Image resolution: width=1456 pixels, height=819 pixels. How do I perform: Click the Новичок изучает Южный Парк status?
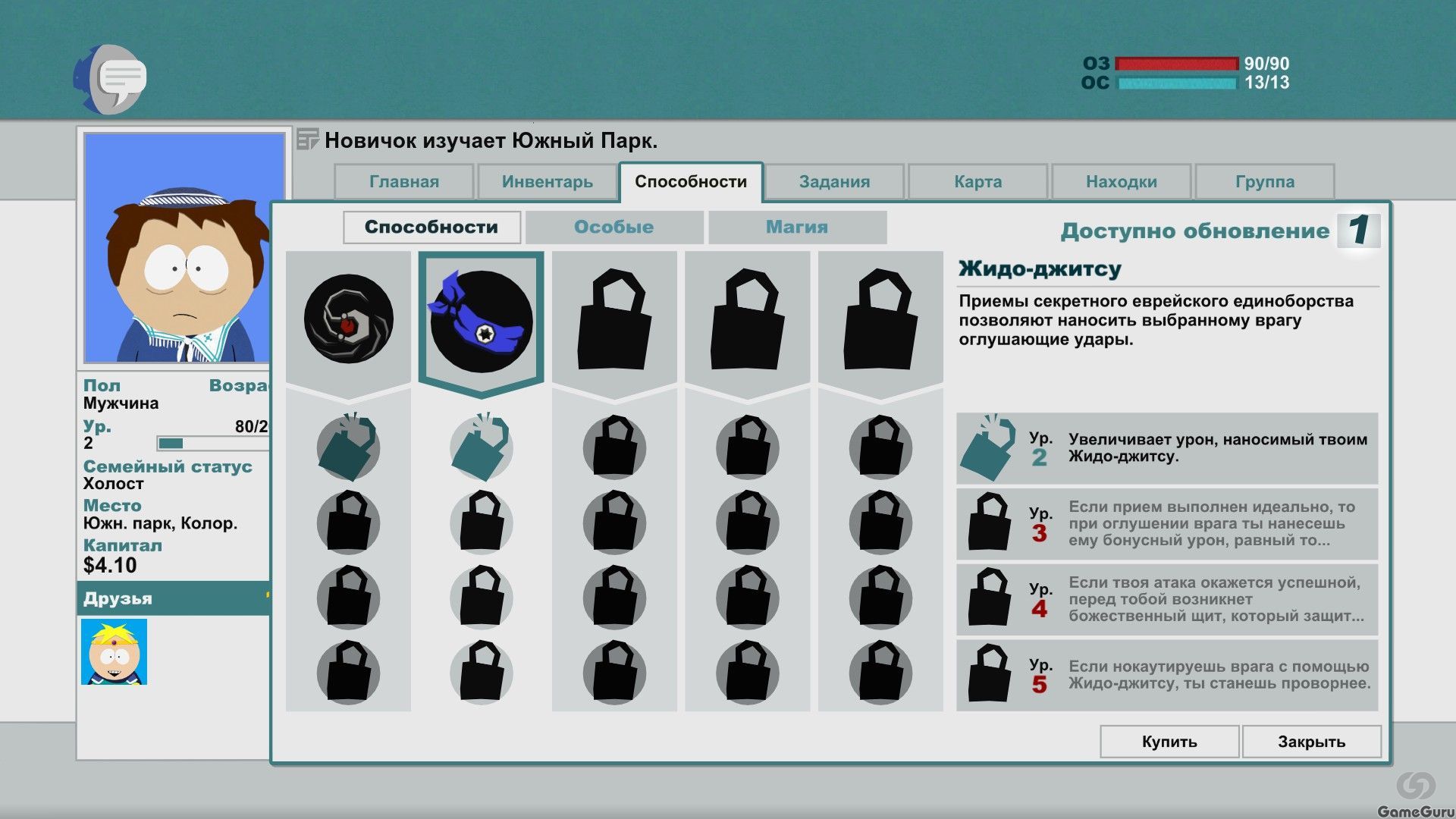tap(491, 140)
